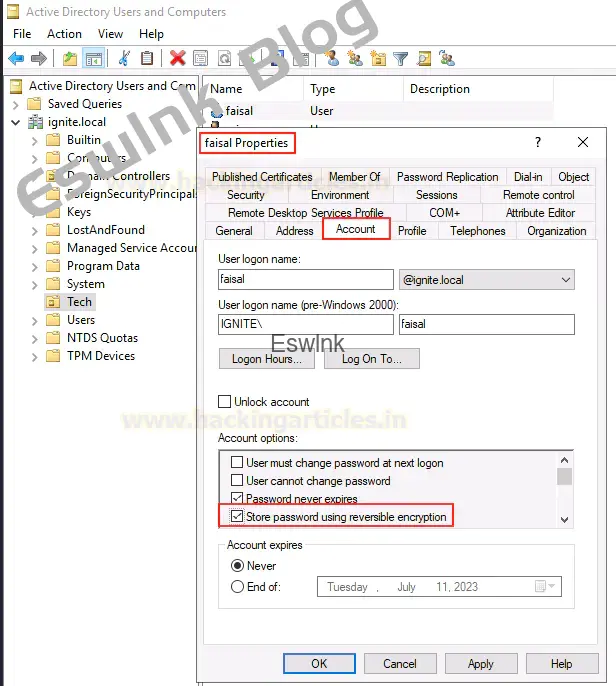Switch to the Member Of tab
Screen dimensions: 616x686
(x=354, y=177)
